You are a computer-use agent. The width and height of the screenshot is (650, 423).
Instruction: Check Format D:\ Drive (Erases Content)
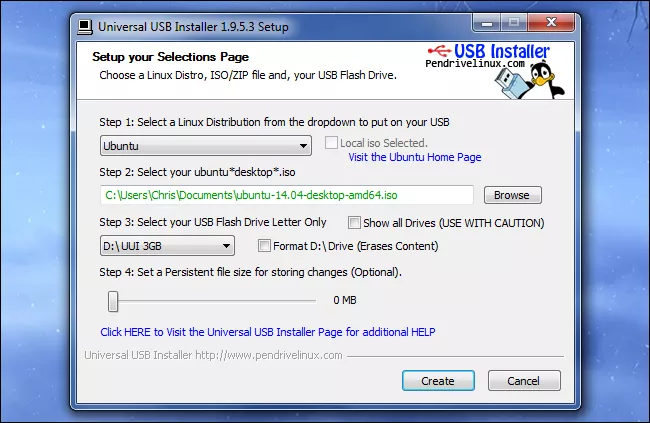point(264,246)
